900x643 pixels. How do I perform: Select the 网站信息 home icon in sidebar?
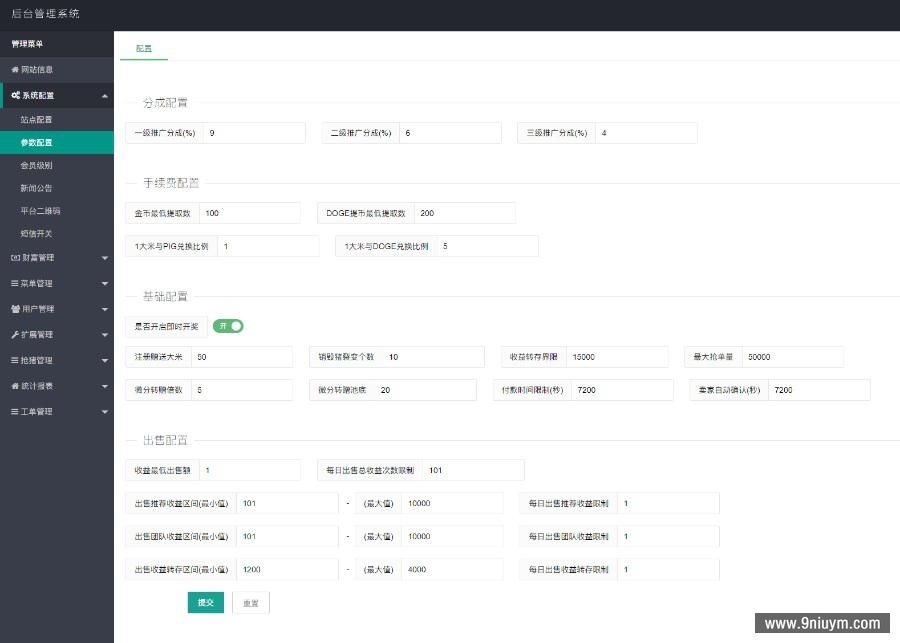16,69
